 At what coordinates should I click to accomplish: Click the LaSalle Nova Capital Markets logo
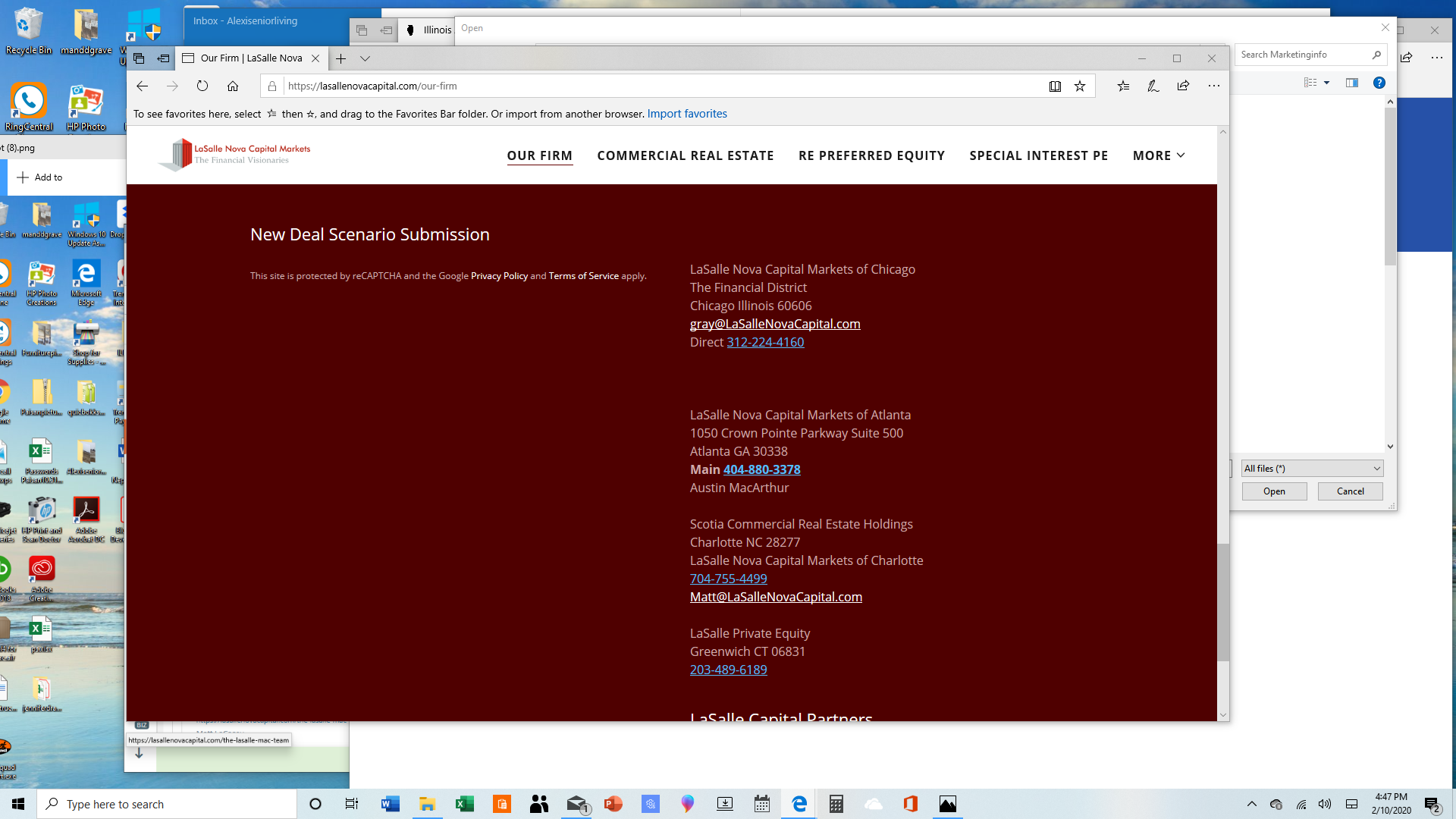click(234, 154)
